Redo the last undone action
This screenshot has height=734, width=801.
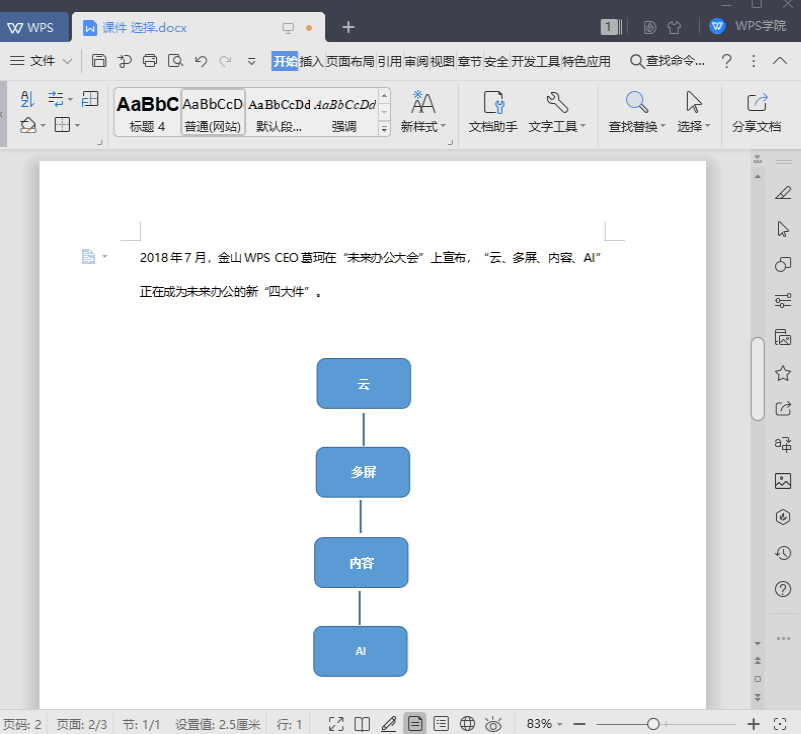(x=225, y=61)
